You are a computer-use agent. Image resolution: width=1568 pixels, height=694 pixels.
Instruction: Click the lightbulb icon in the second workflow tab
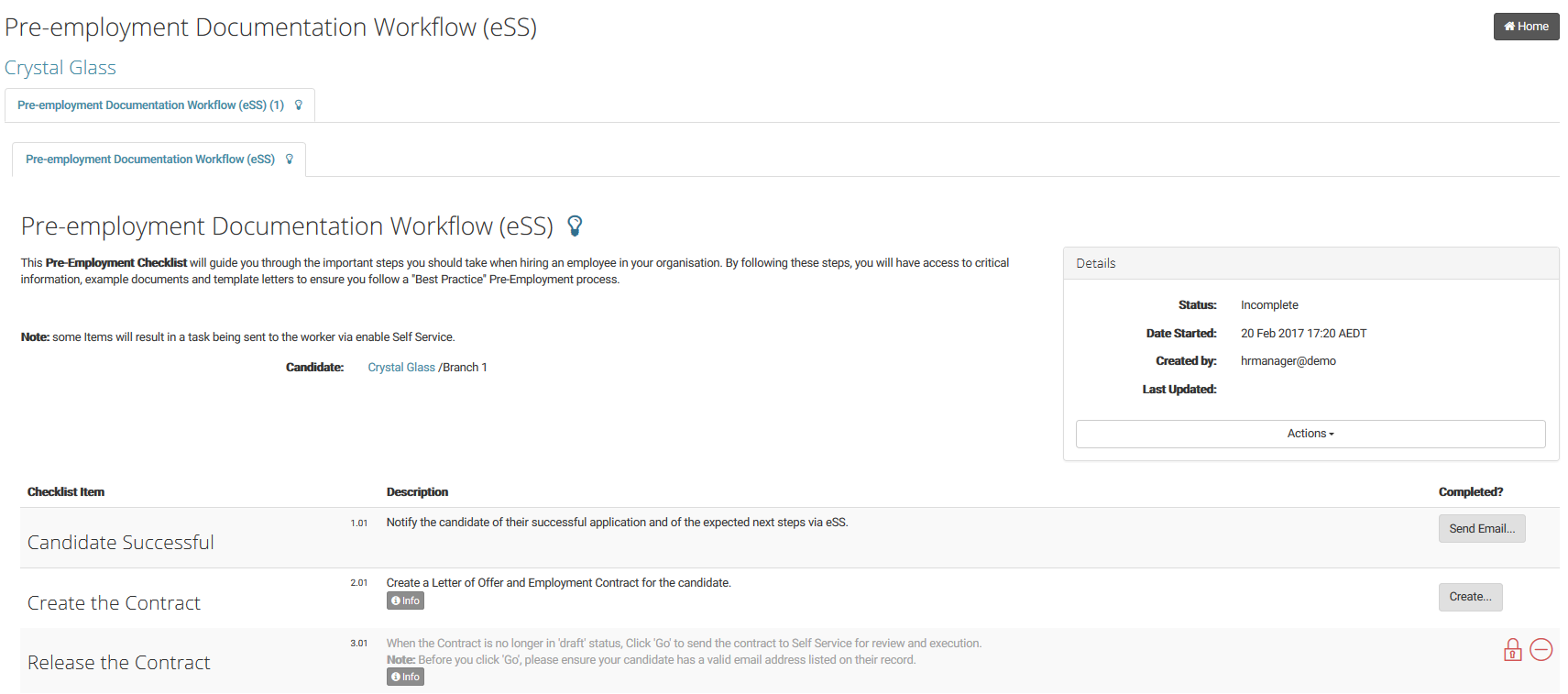290,160
